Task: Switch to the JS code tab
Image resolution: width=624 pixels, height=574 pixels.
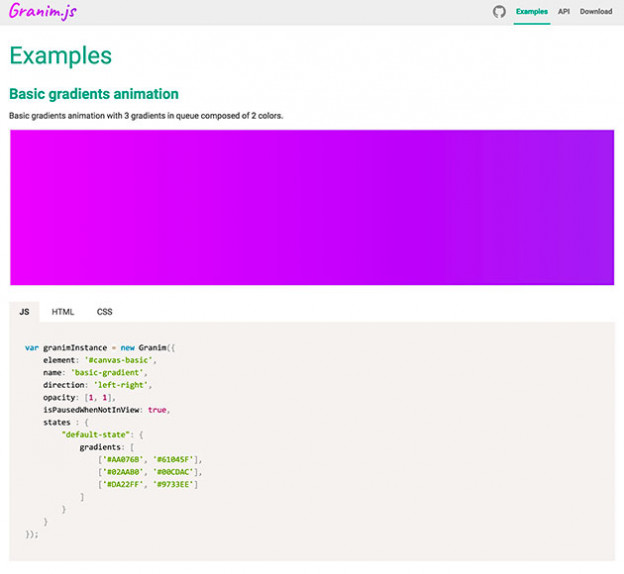Action: [24, 312]
